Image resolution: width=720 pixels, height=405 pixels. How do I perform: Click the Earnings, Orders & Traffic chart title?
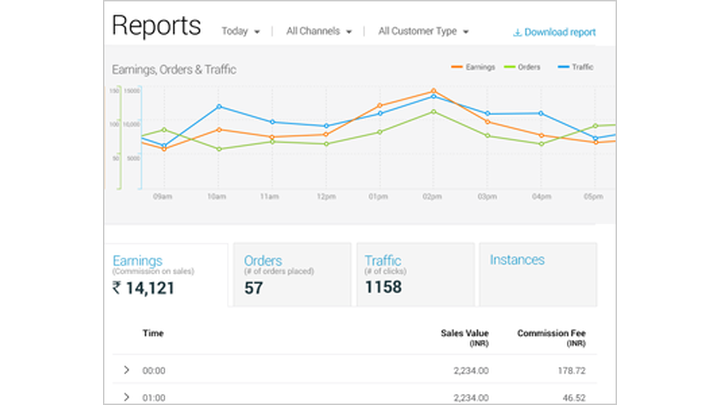pyautogui.click(x=174, y=70)
